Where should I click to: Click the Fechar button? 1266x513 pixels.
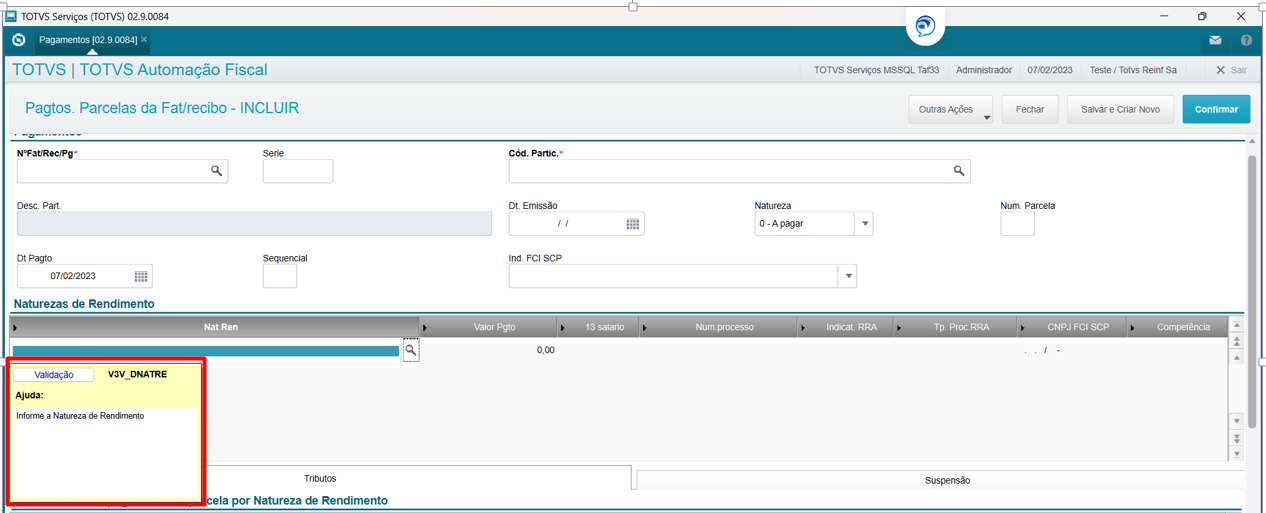coord(1030,109)
